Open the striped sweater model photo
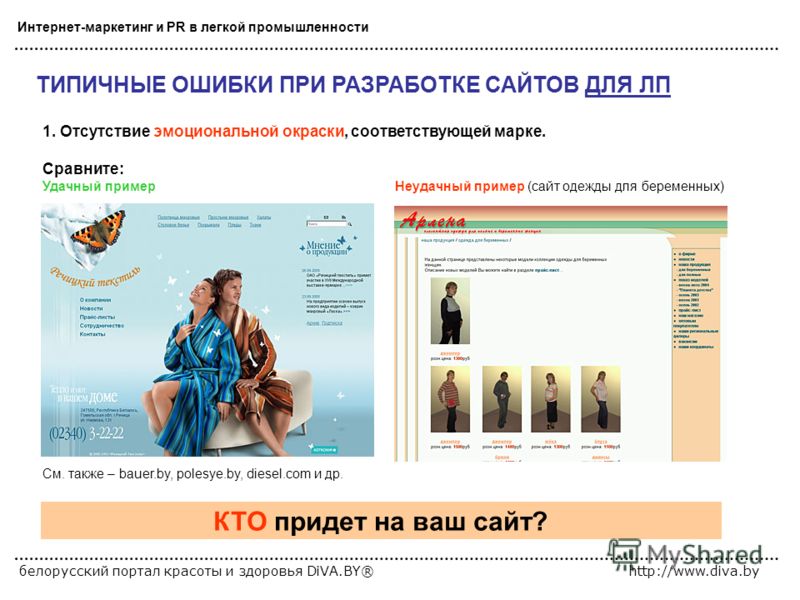 coord(450,399)
